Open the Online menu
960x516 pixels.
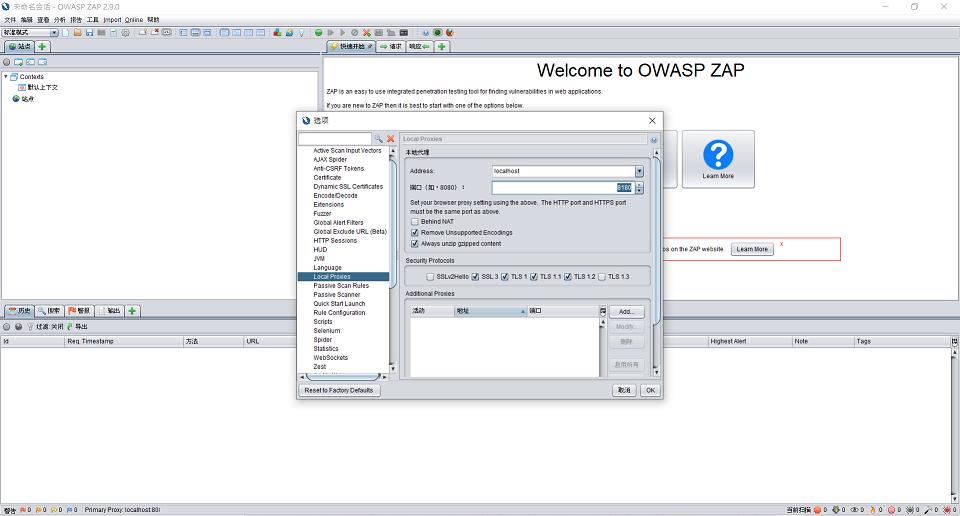tap(134, 20)
